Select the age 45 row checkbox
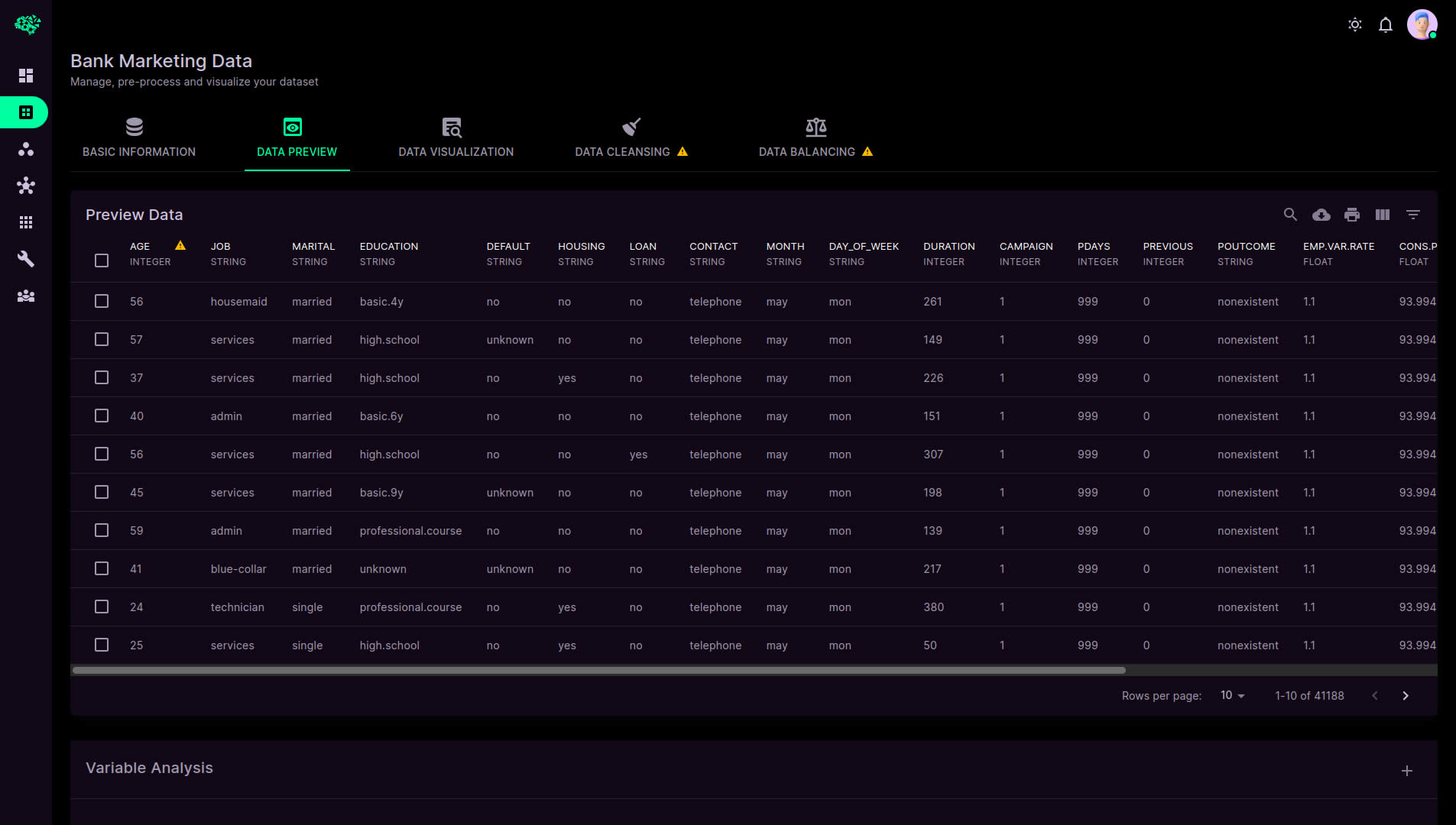 pyautogui.click(x=102, y=492)
